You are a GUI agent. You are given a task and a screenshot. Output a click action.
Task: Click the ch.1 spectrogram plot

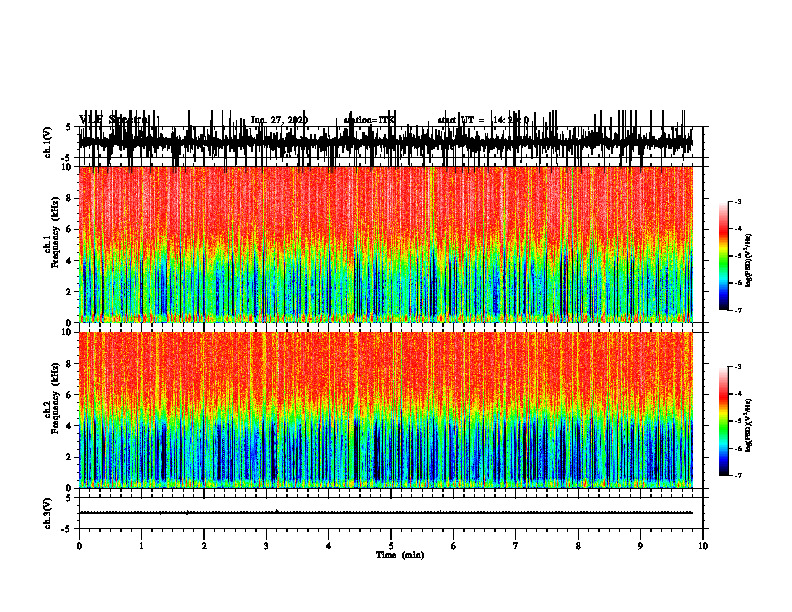pyautogui.click(x=386, y=244)
